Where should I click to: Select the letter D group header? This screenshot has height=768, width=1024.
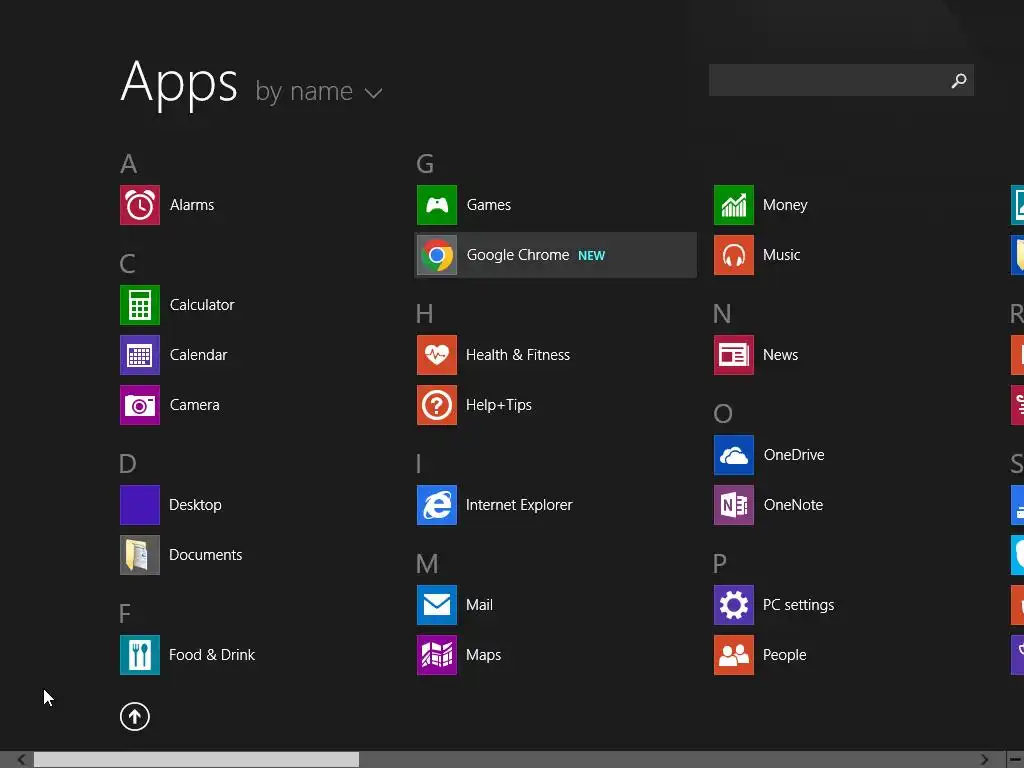[128, 464]
